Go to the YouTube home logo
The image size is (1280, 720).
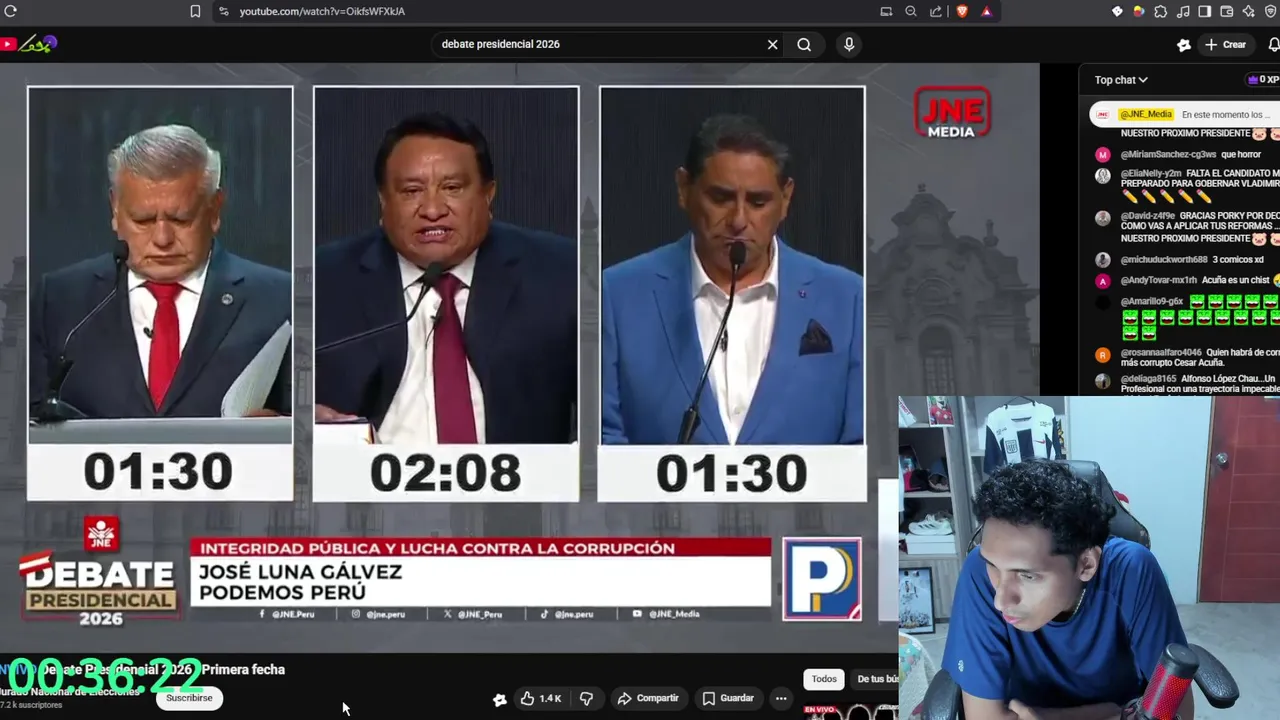28,44
